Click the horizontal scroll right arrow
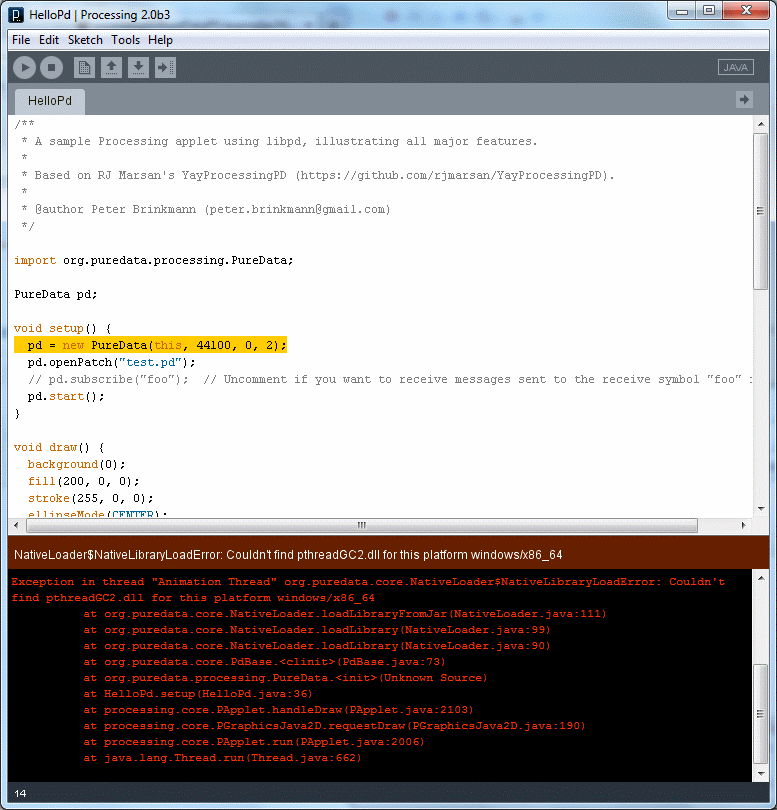The height and width of the screenshot is (810, 777). (x=743, y=525)
